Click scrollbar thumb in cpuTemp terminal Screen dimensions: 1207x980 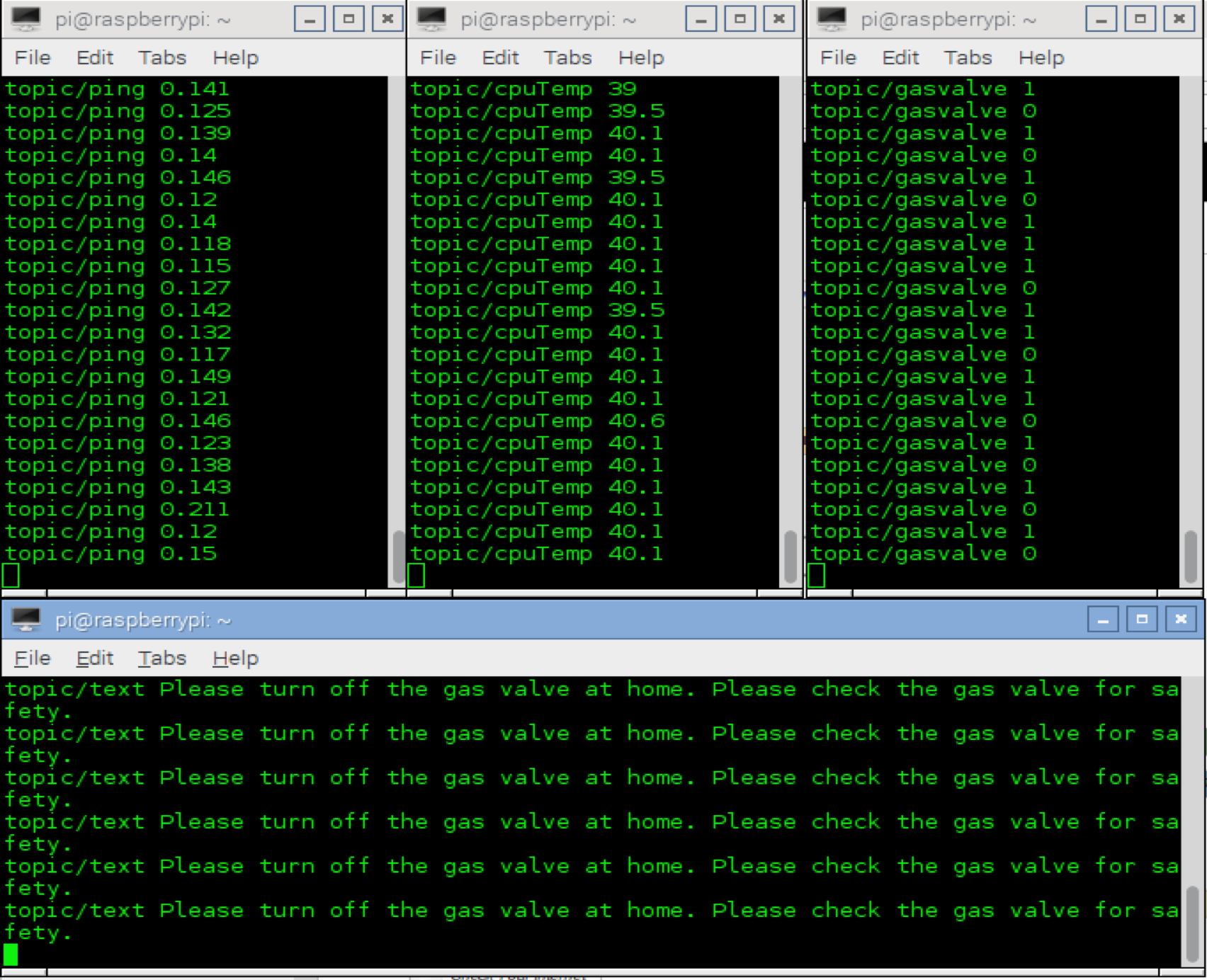click(x=790, y=557)
